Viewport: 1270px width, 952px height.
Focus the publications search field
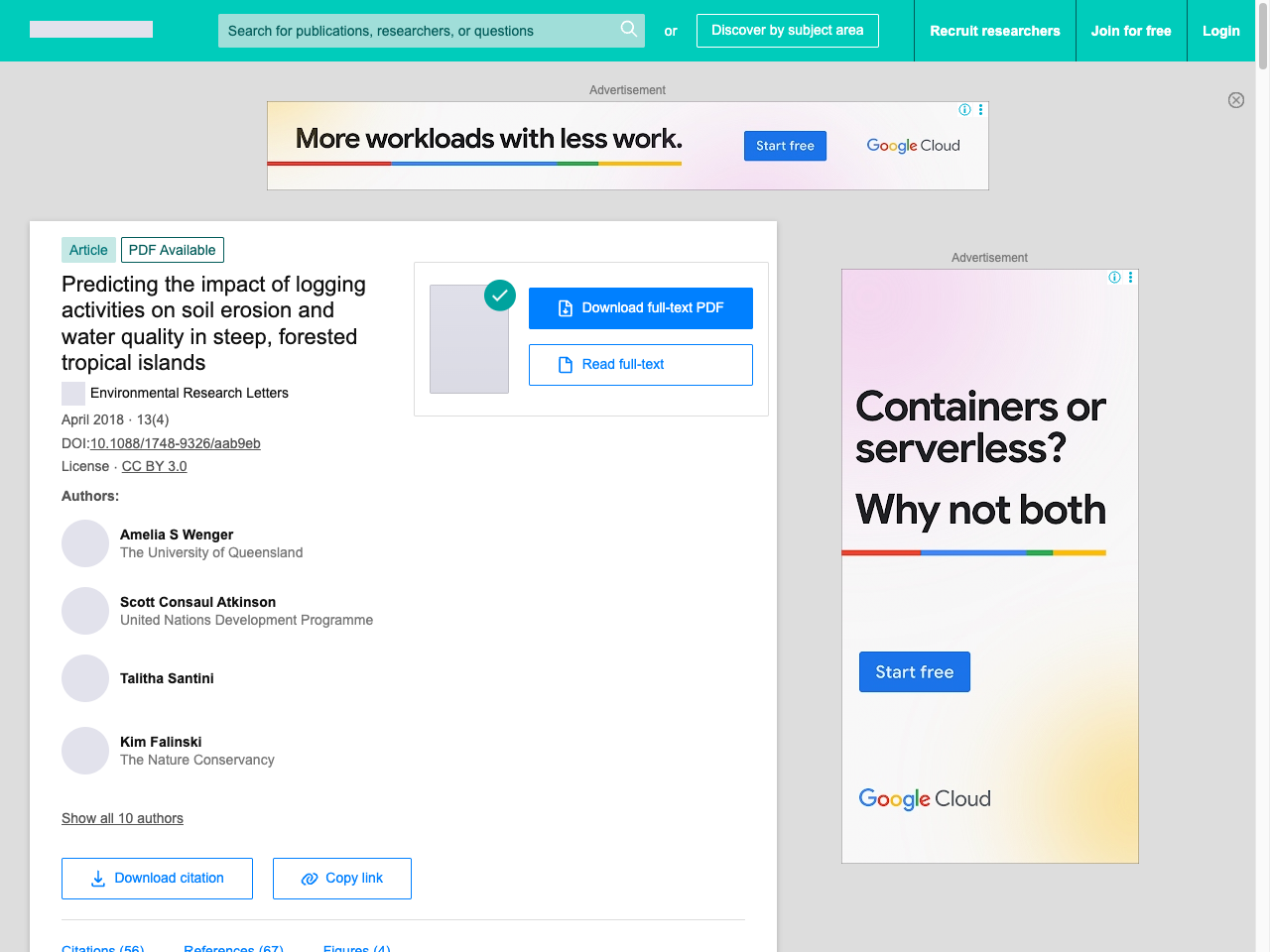pos(417,31)
